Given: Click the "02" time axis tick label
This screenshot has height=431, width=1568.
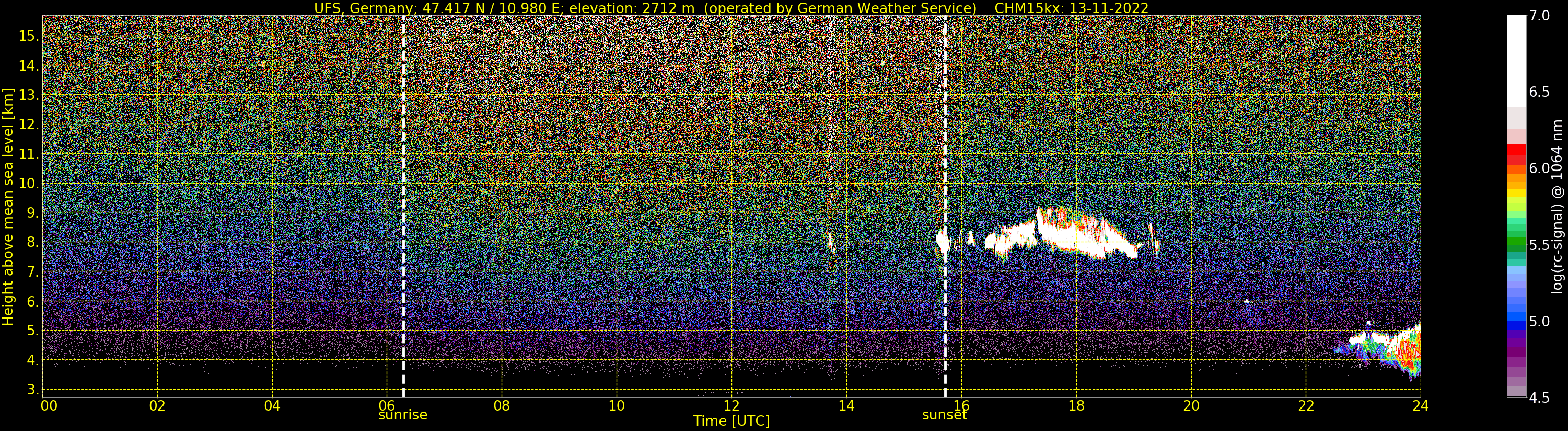Looking at the screenshot, I should [x=158, y=406].
